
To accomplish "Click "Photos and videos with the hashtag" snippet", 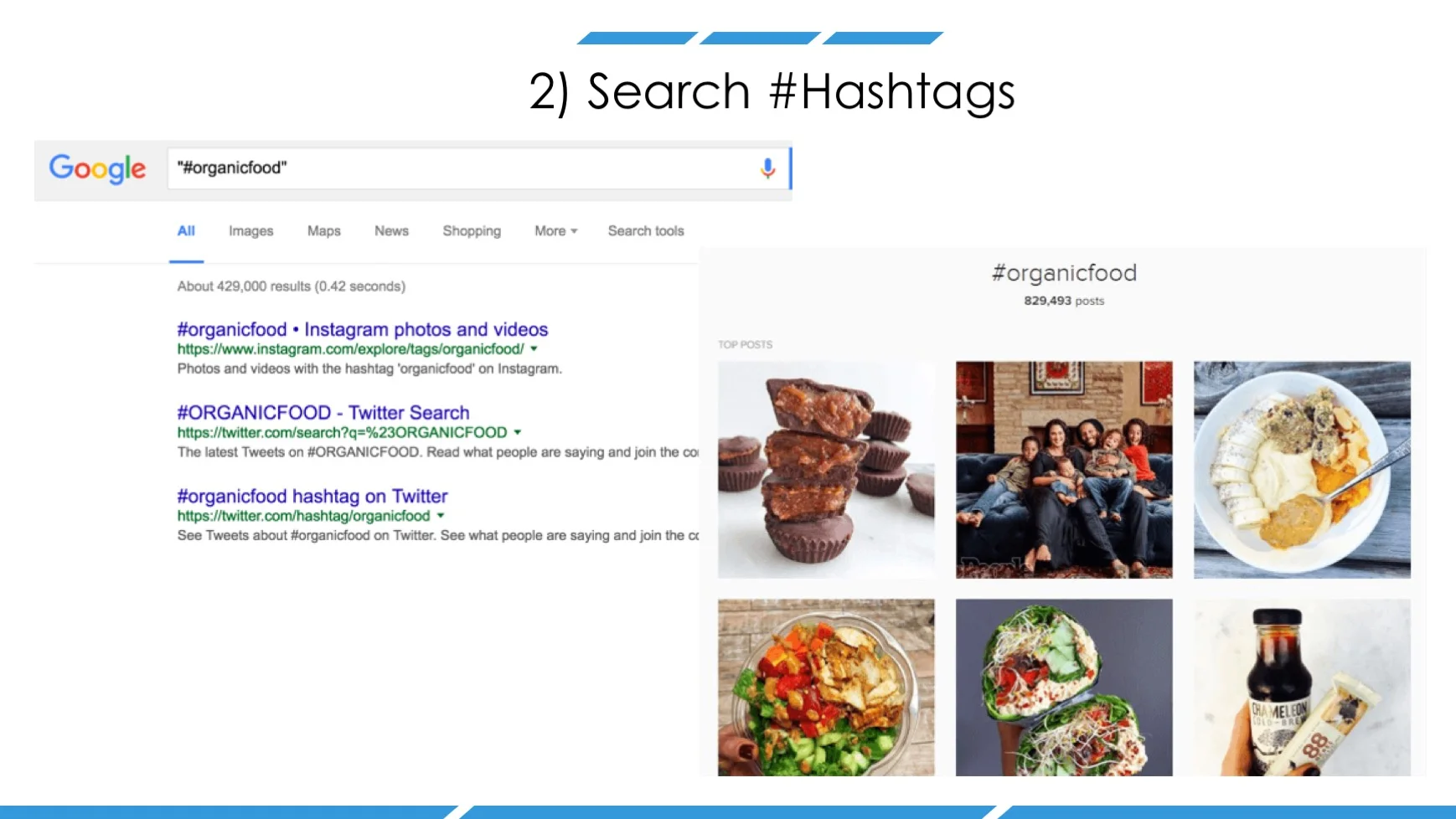I will (x=369, y=368).
